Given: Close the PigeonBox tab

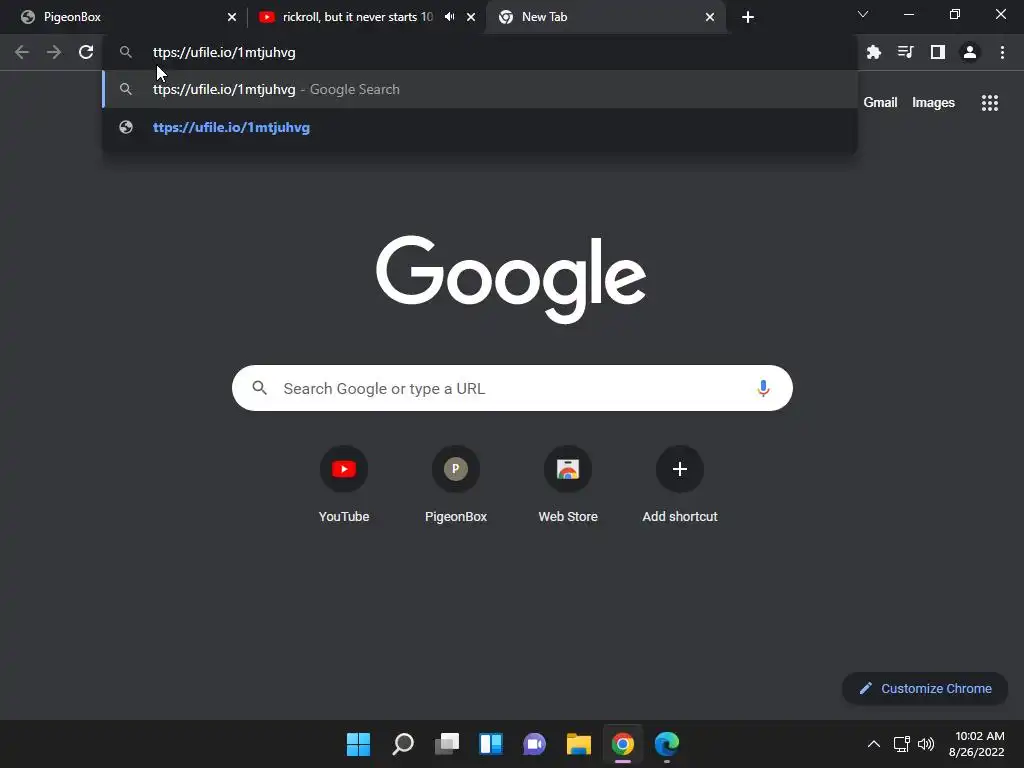Looking at the screenshot, I should pyautogui.click(x=232, y=17).
